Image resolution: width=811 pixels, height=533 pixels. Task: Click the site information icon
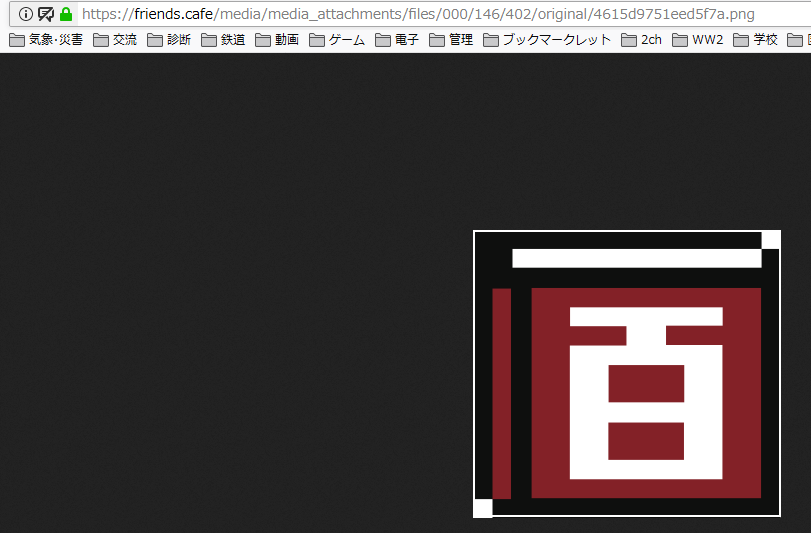tap(26, 14)
